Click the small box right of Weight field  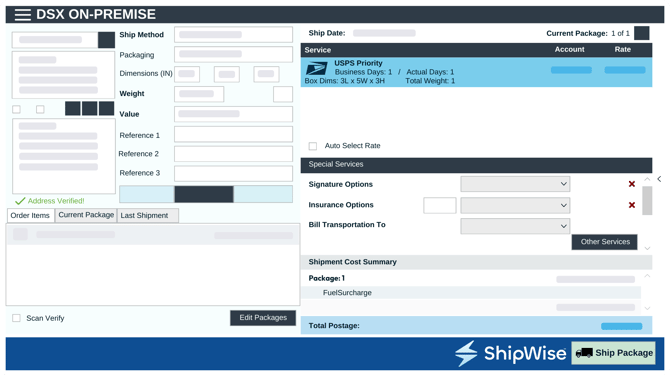coord(283,94)
